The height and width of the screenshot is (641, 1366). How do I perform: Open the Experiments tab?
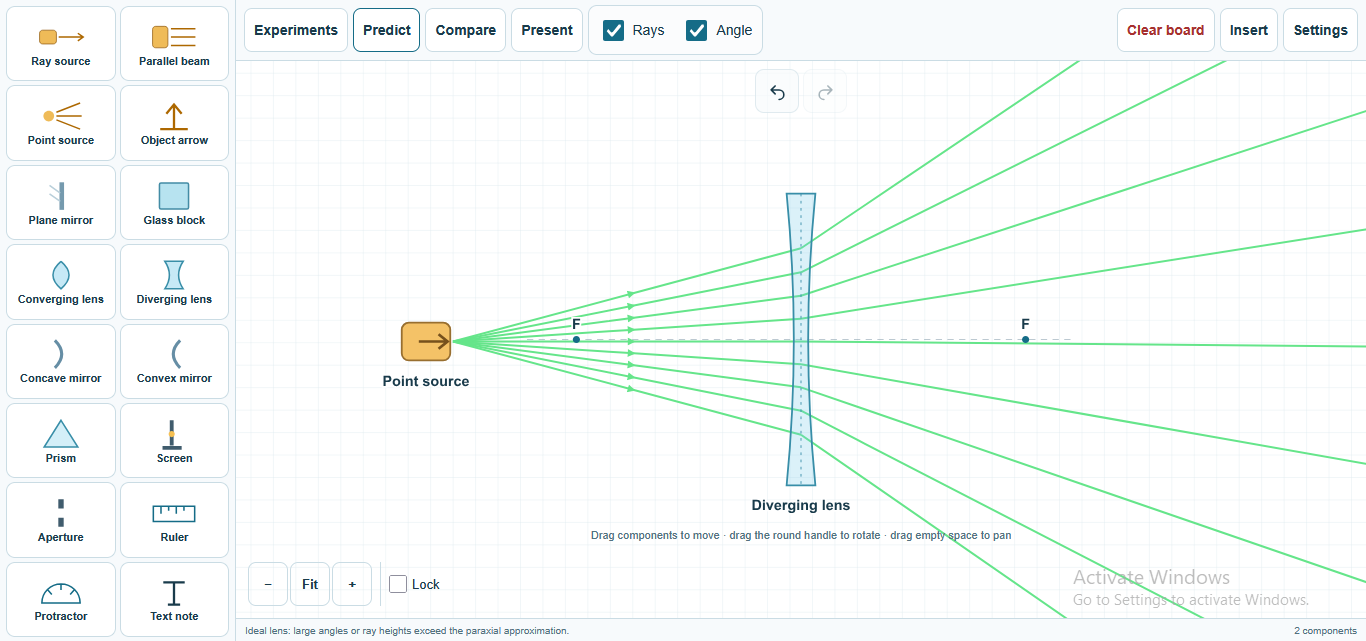point(296,30)
